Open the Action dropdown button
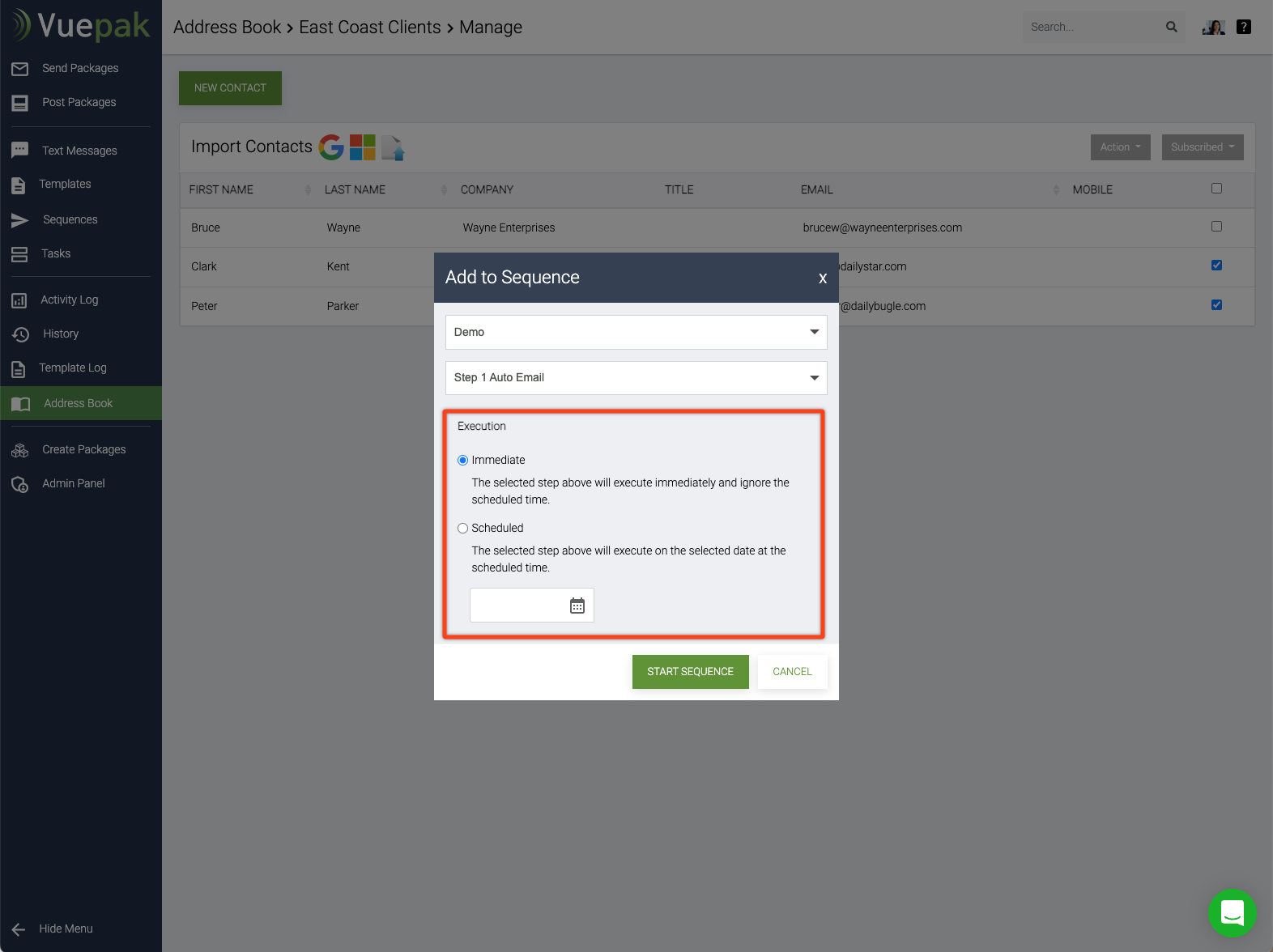Image resolution: width=1273 pixels, height=952 pixels. (x=1121, y=147)
